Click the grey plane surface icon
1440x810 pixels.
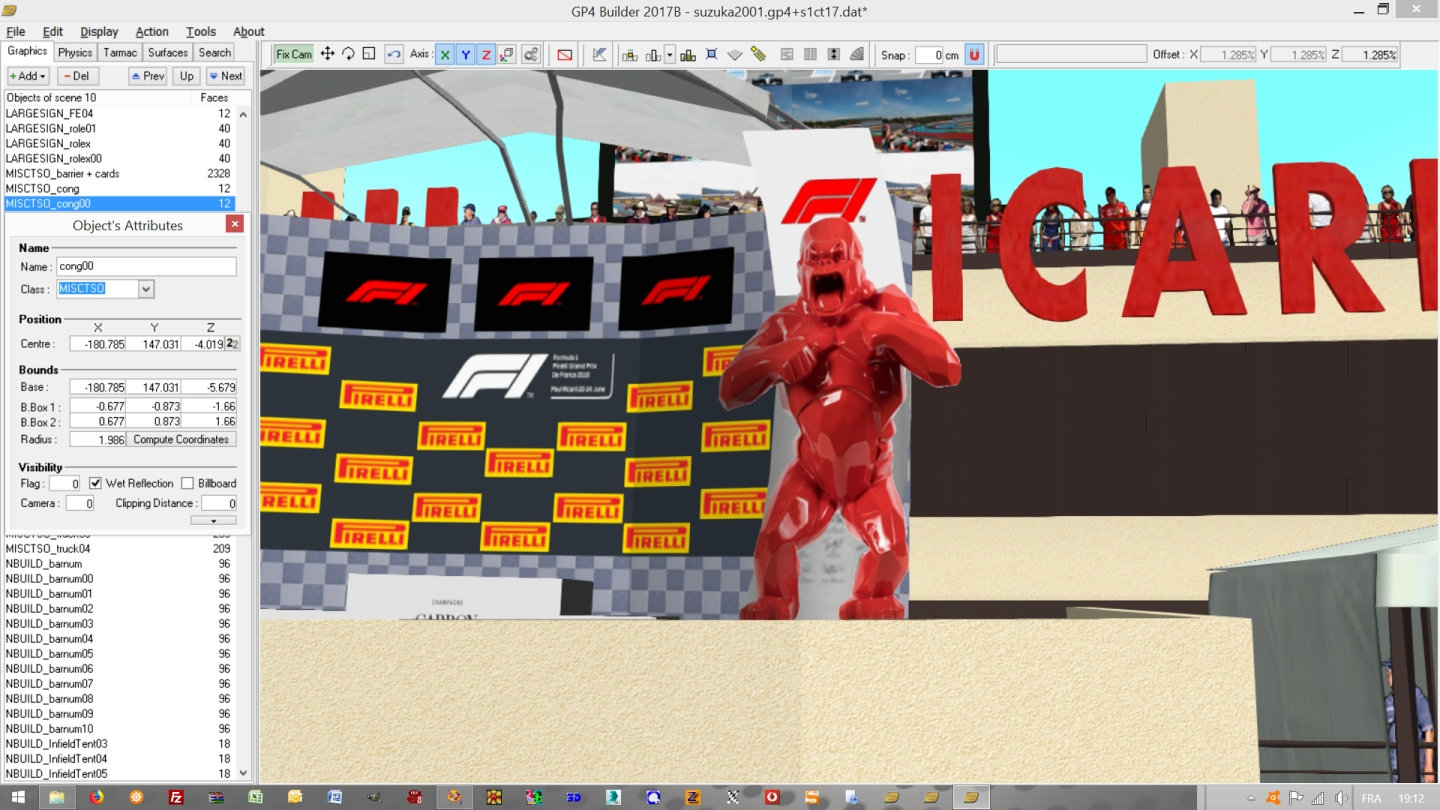click(735, 54)
